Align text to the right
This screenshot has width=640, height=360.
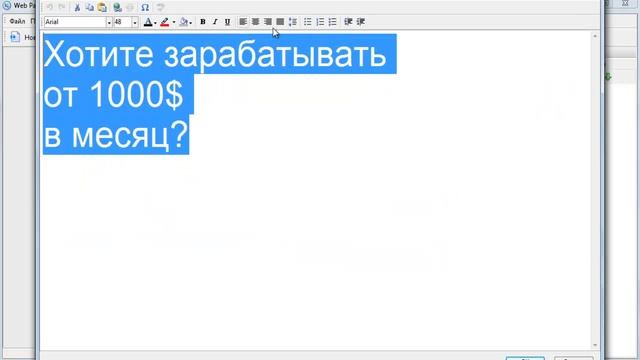(268, 22)
